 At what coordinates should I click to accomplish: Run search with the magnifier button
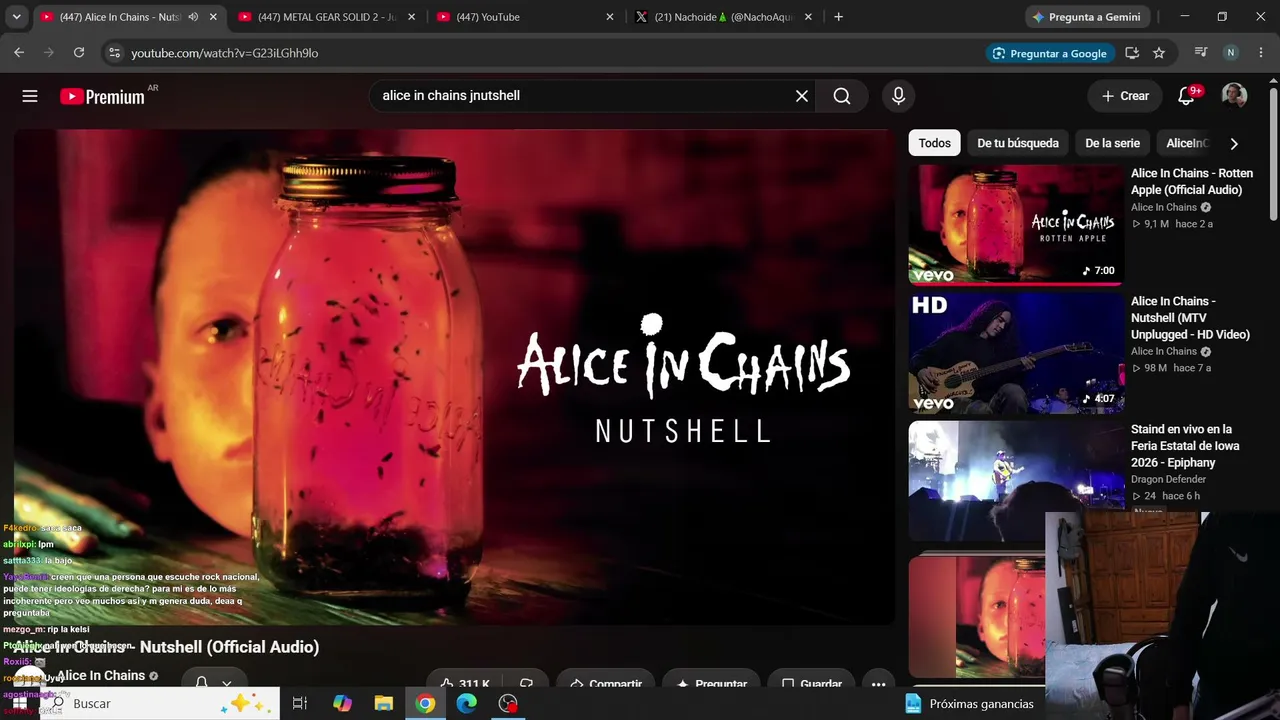[842, 96]
